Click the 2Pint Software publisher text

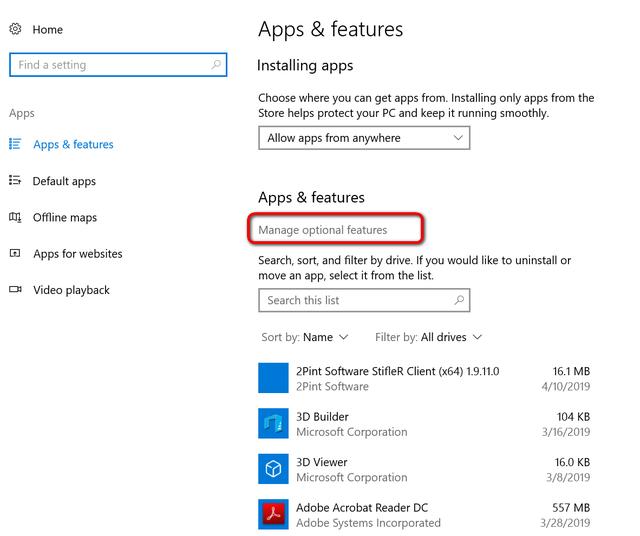(x=332, y=386)
